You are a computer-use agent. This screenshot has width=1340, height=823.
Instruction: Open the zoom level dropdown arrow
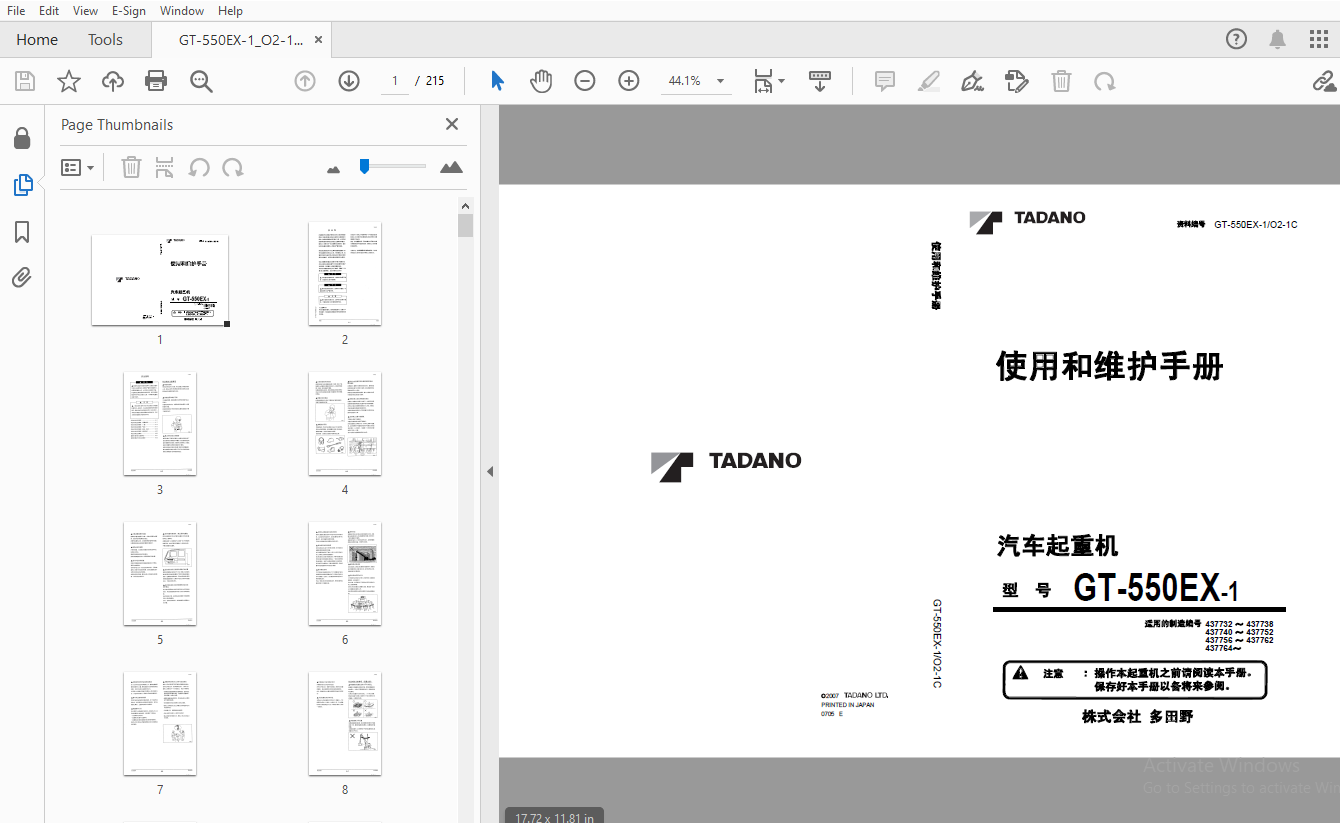tap(720, 81)
